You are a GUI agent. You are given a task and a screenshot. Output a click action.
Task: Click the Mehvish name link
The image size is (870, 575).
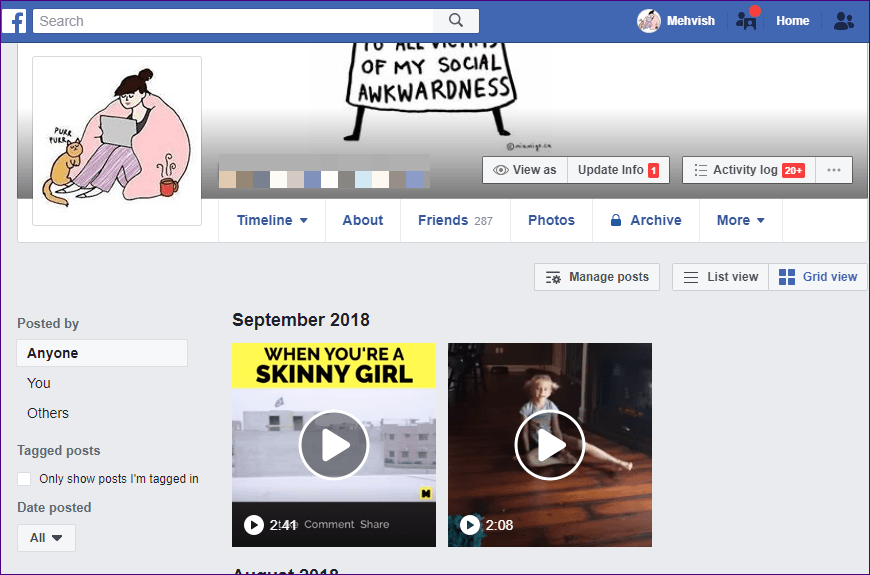pyautogui.click(x=691, y=21)
